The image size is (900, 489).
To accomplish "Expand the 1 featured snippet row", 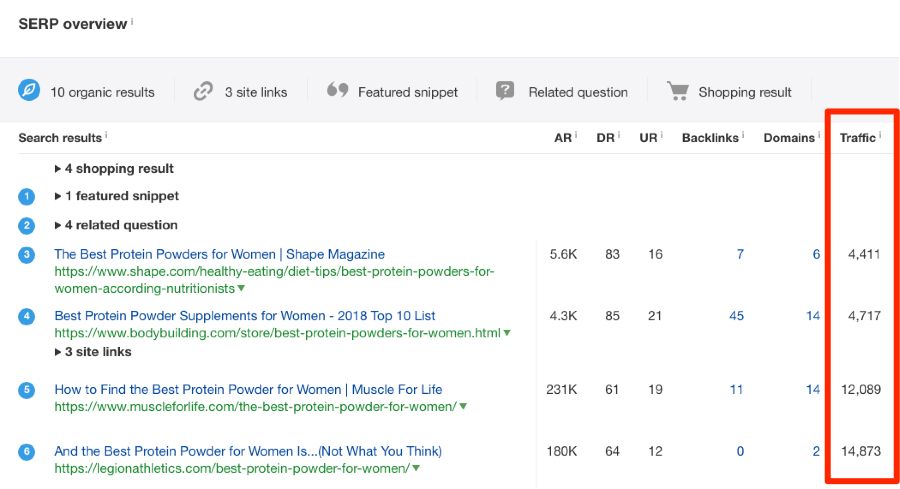I will pyautogui.click(x=117, y=196).
